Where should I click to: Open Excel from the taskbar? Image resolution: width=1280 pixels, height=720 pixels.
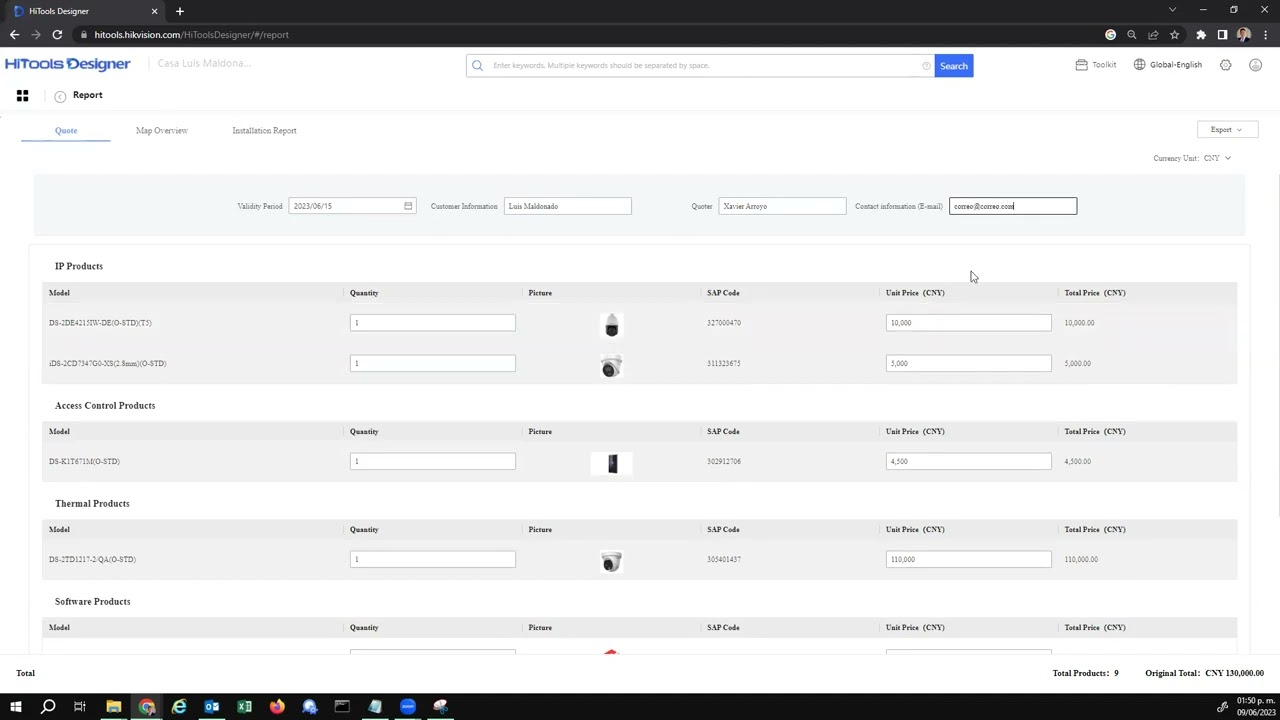click(x=244, y=707)
